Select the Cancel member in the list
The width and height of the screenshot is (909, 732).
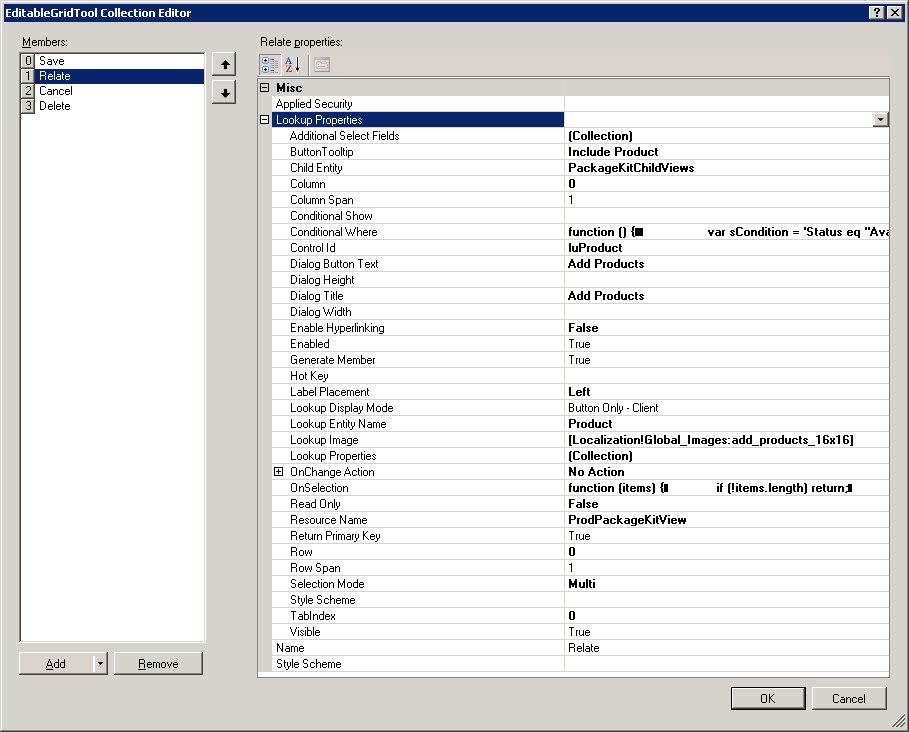pos(112,91)
